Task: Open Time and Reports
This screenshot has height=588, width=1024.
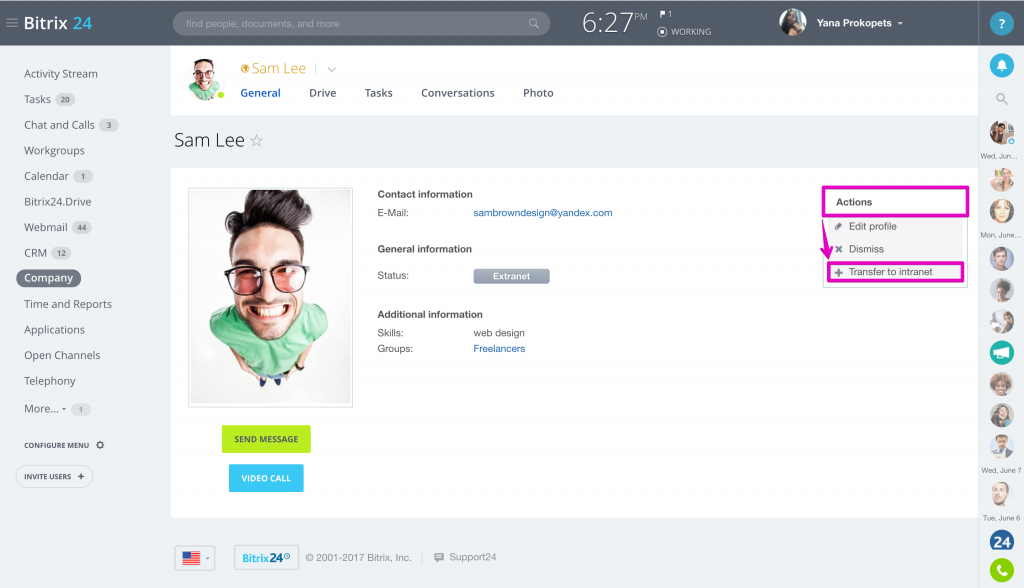Action: [x=68, y=304]
